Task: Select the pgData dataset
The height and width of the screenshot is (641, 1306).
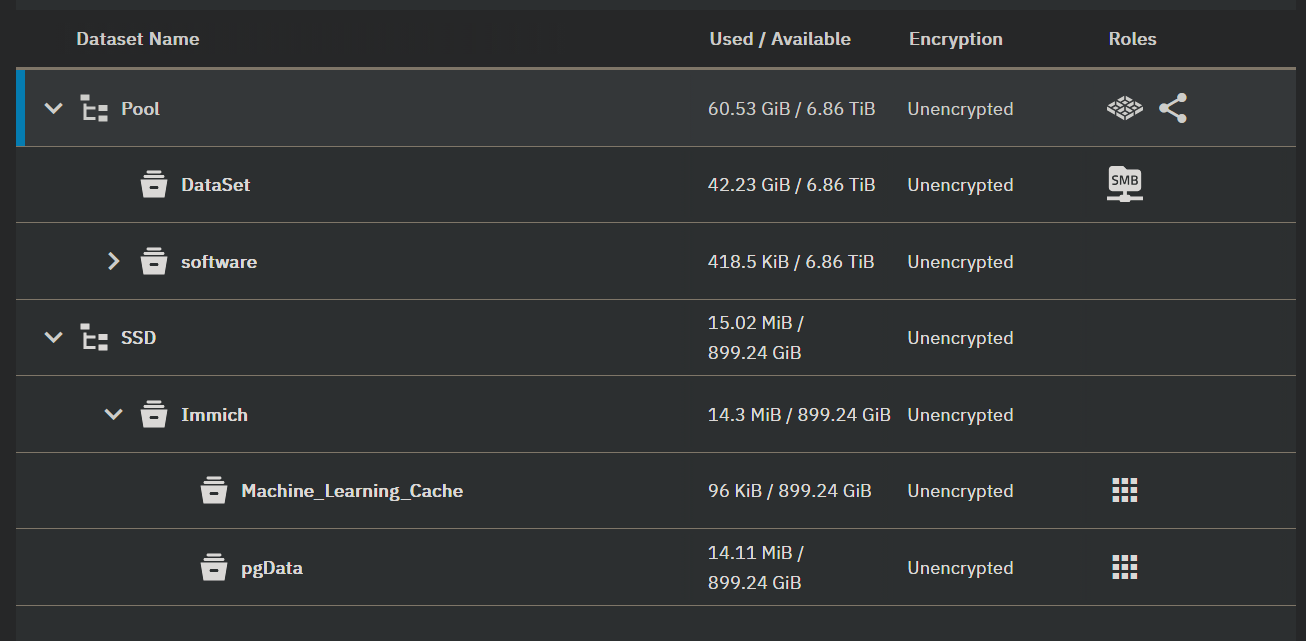Action: pos(272,568)
